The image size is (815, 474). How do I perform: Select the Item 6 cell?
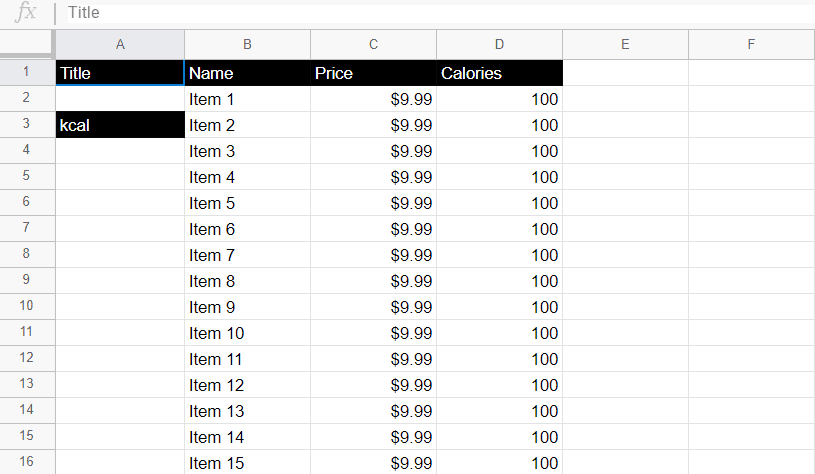[247, 229]
